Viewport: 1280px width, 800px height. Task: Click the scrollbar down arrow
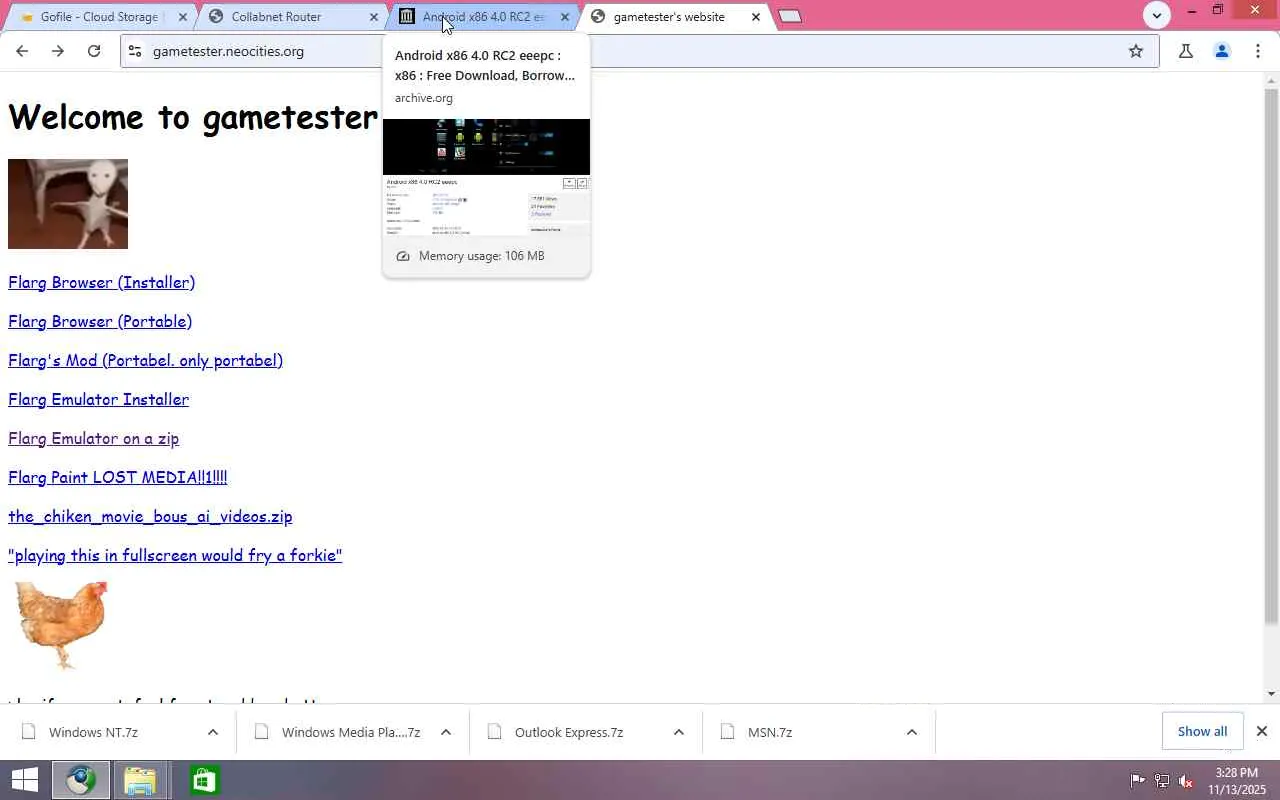[1271, 694]
